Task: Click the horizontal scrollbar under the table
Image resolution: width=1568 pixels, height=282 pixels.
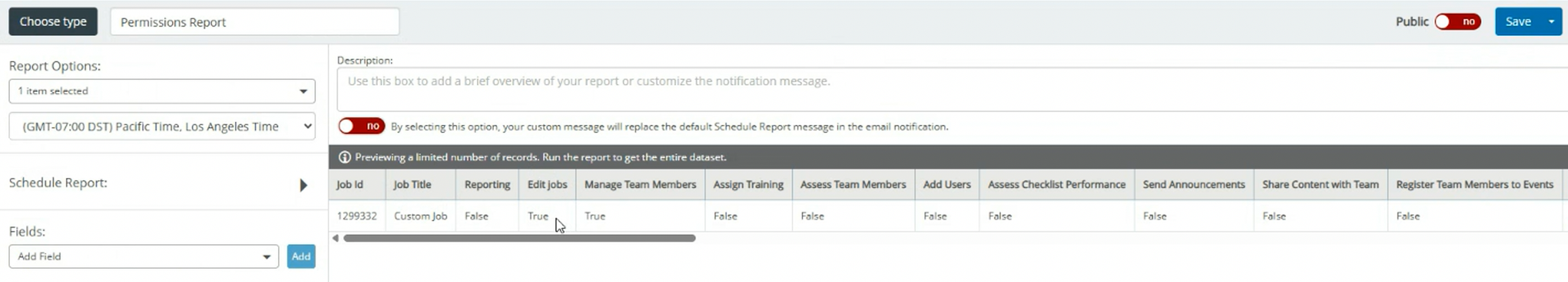Action: 519,239
